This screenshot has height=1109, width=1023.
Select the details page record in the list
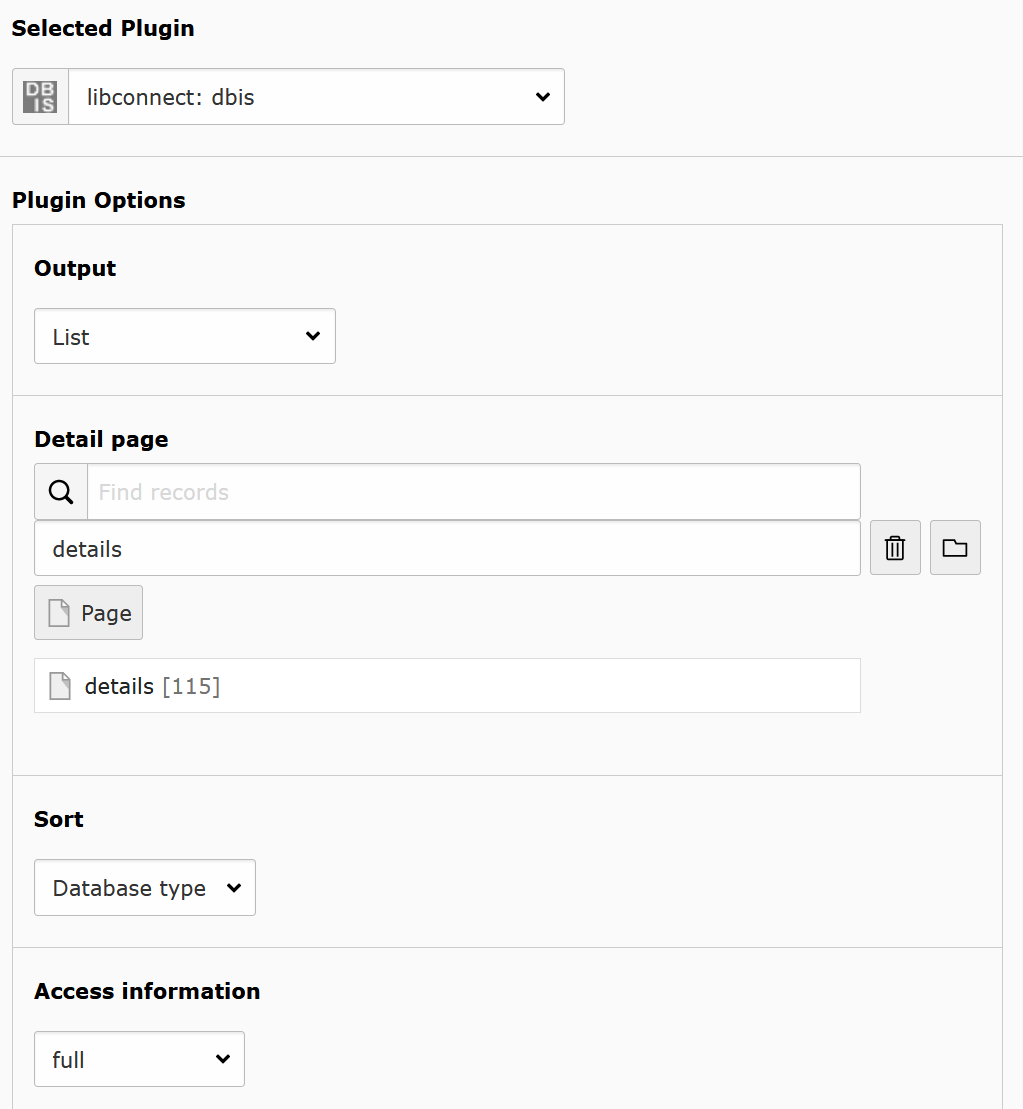point(447,685)
